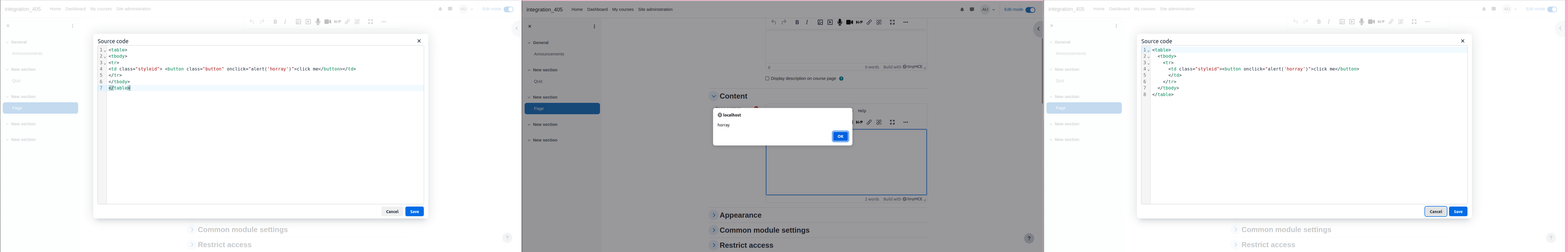1568x252 pixels.
Task: Click Cancel in the right window's Source code dialog
Action: click(x=1435, y=212)
